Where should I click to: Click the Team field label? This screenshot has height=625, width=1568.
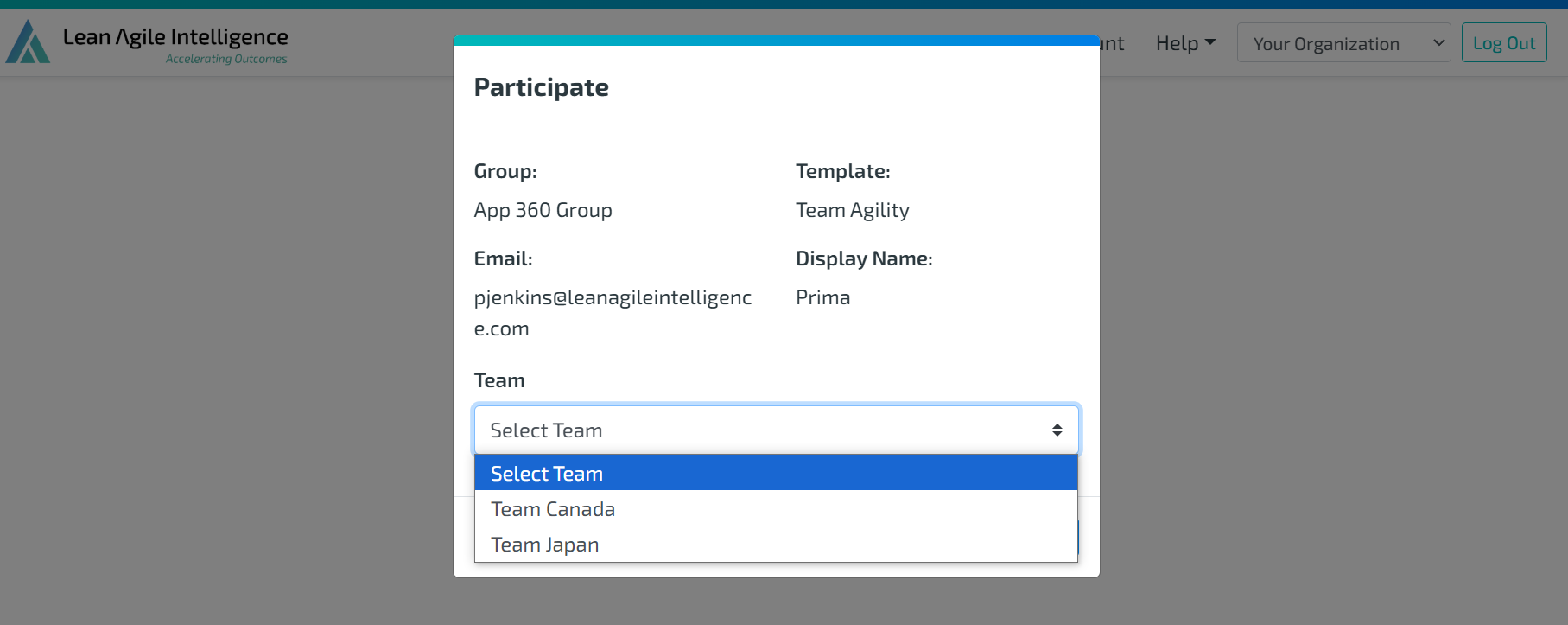[x=499, y=380]
